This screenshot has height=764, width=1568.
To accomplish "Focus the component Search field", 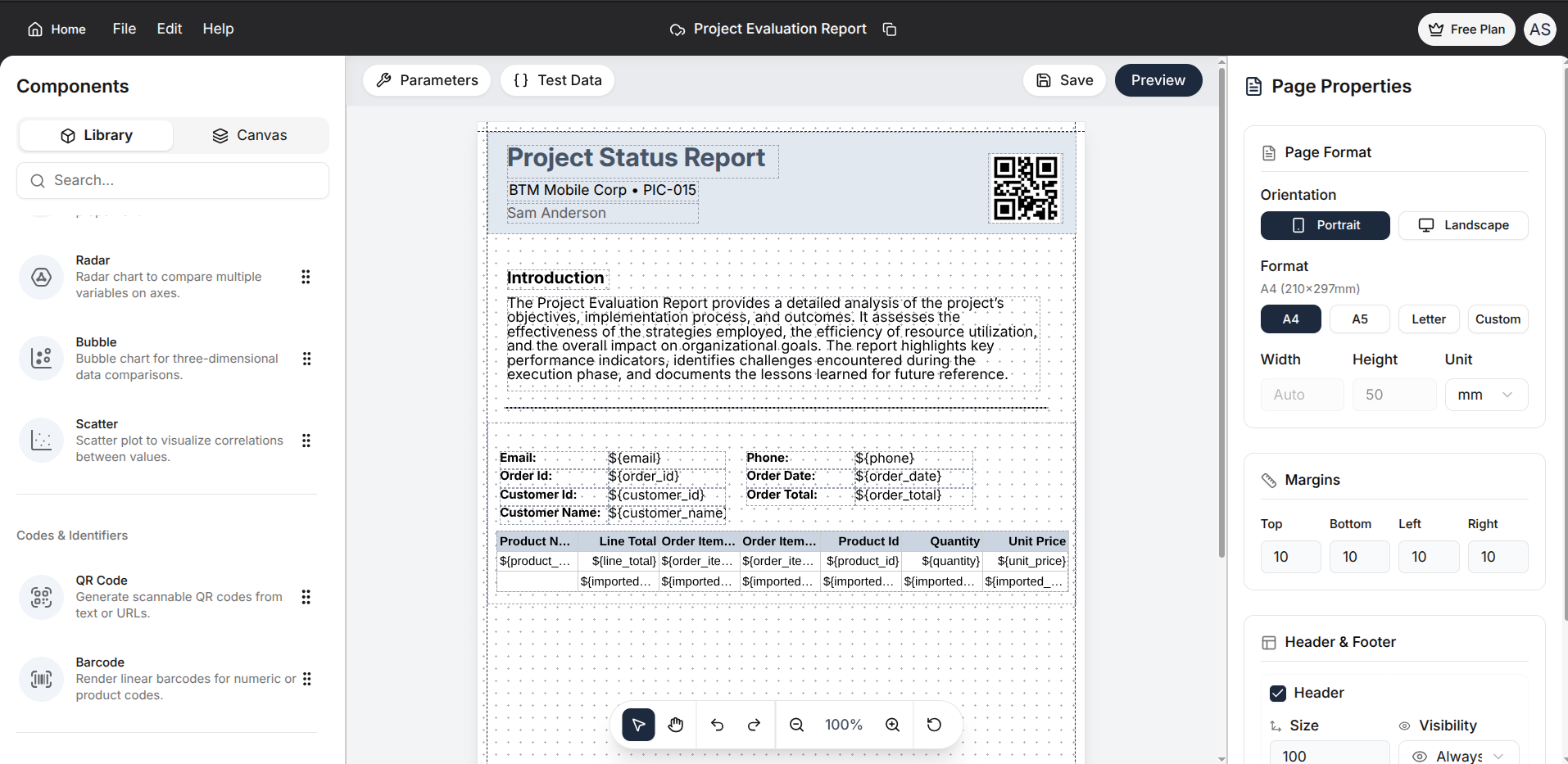I will pos(173,180).
